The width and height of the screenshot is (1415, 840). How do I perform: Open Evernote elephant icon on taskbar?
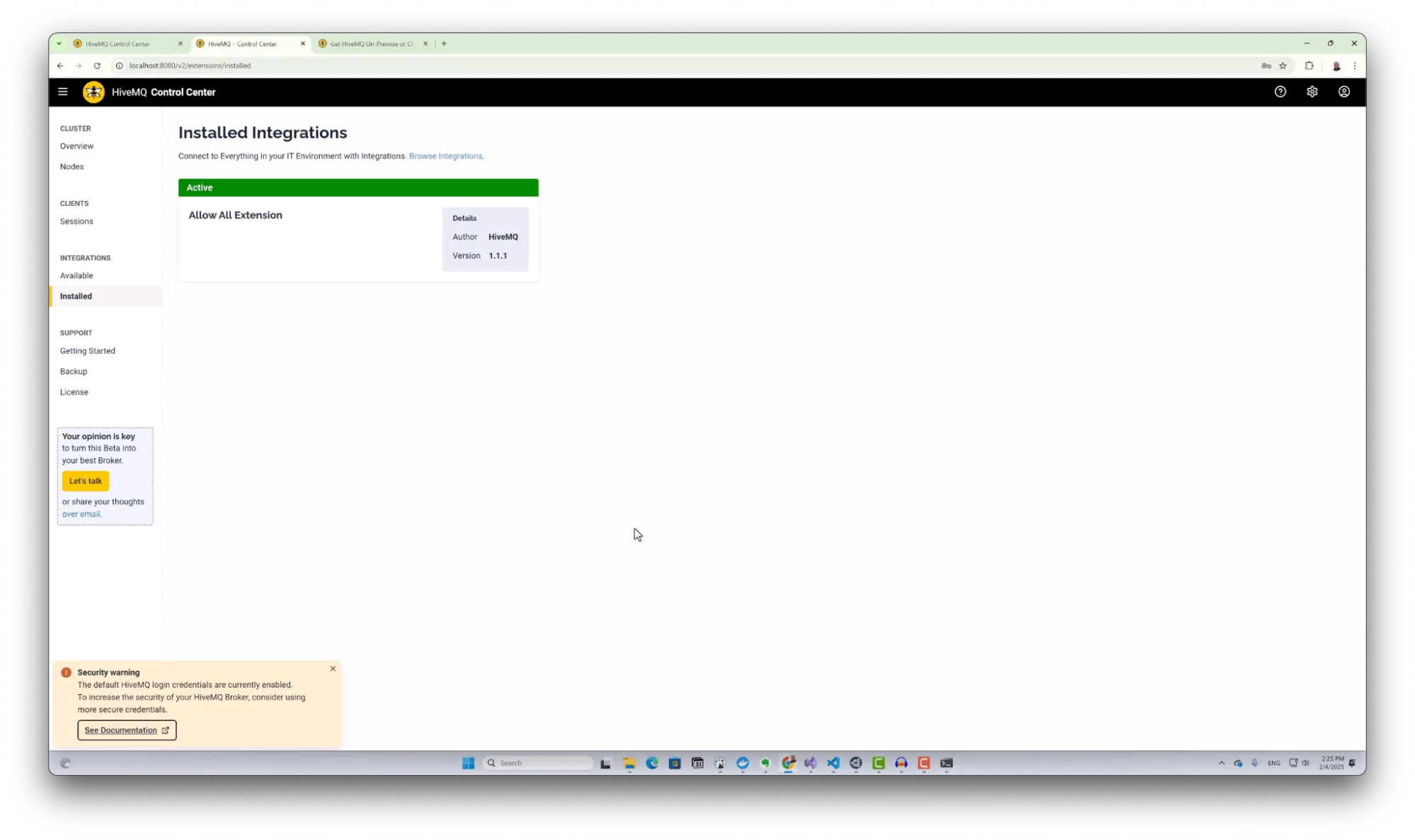[x=765, y=763]
